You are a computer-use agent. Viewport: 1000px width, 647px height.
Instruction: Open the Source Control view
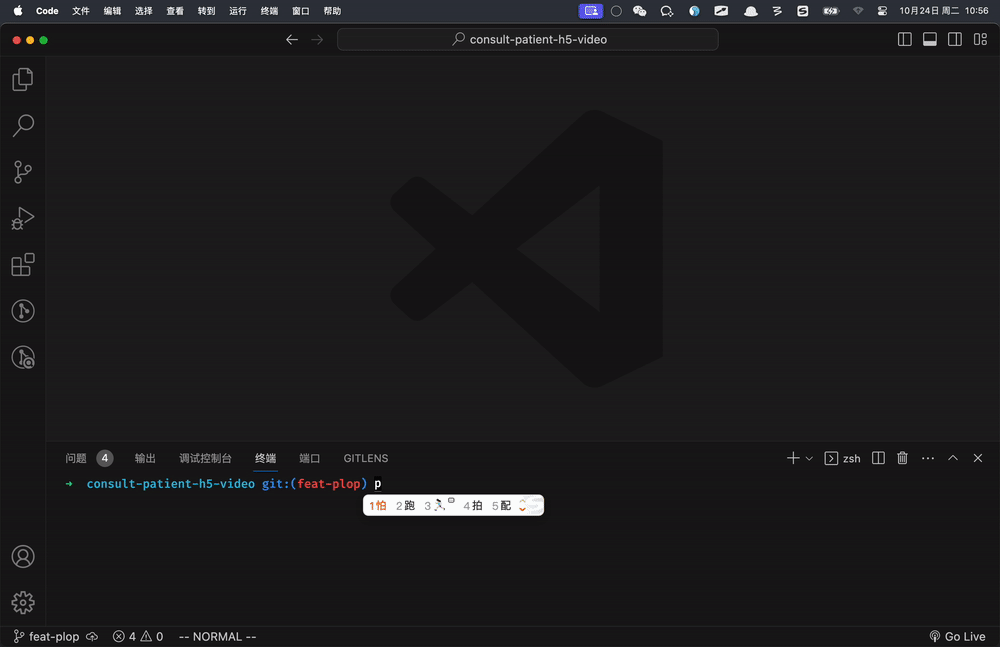click(22, 172)
